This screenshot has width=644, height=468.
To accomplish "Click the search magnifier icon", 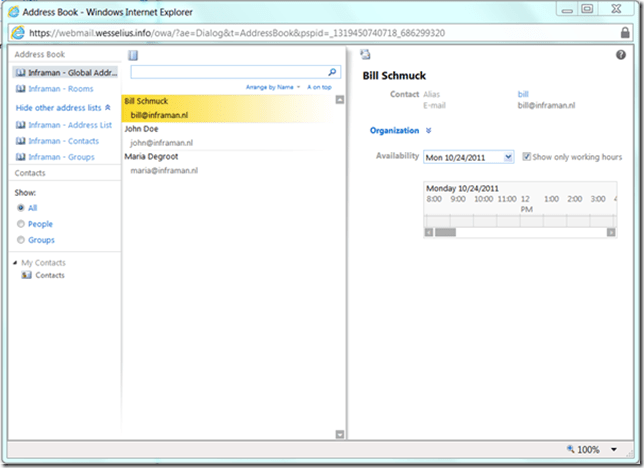I will [x=333, y=72].
